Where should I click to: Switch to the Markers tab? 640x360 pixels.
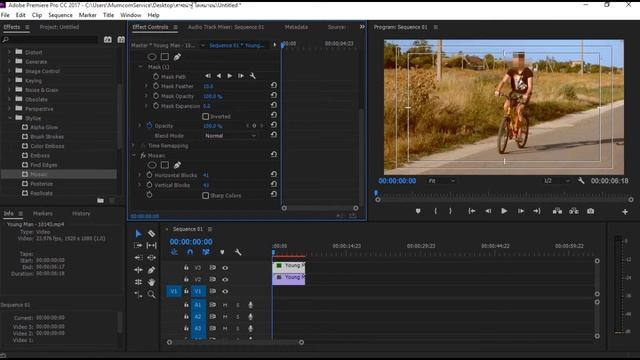pyautogui.click(x=42, y=213)
